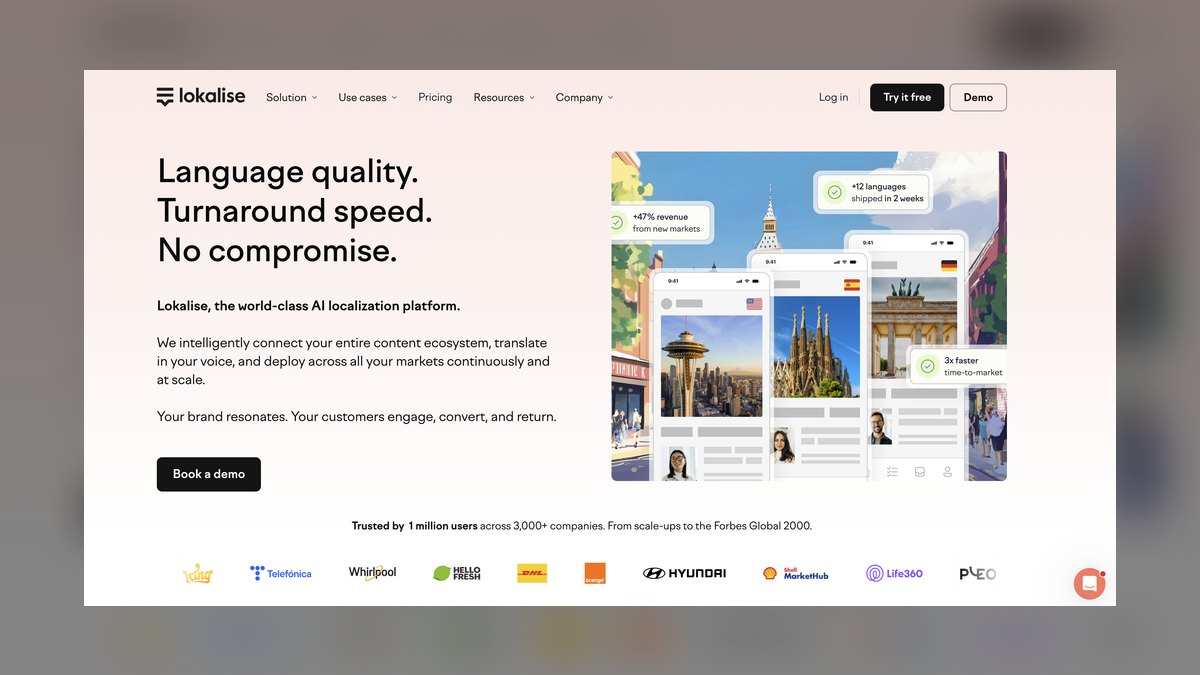Click the Try it free button

[x=907, y=97]
